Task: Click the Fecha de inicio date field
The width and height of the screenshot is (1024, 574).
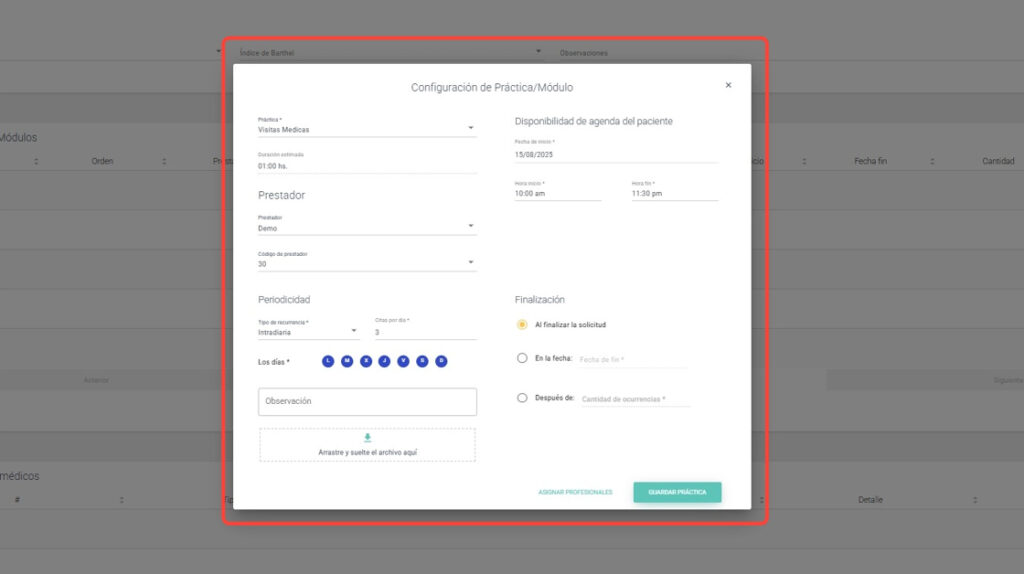Action: 615,155
